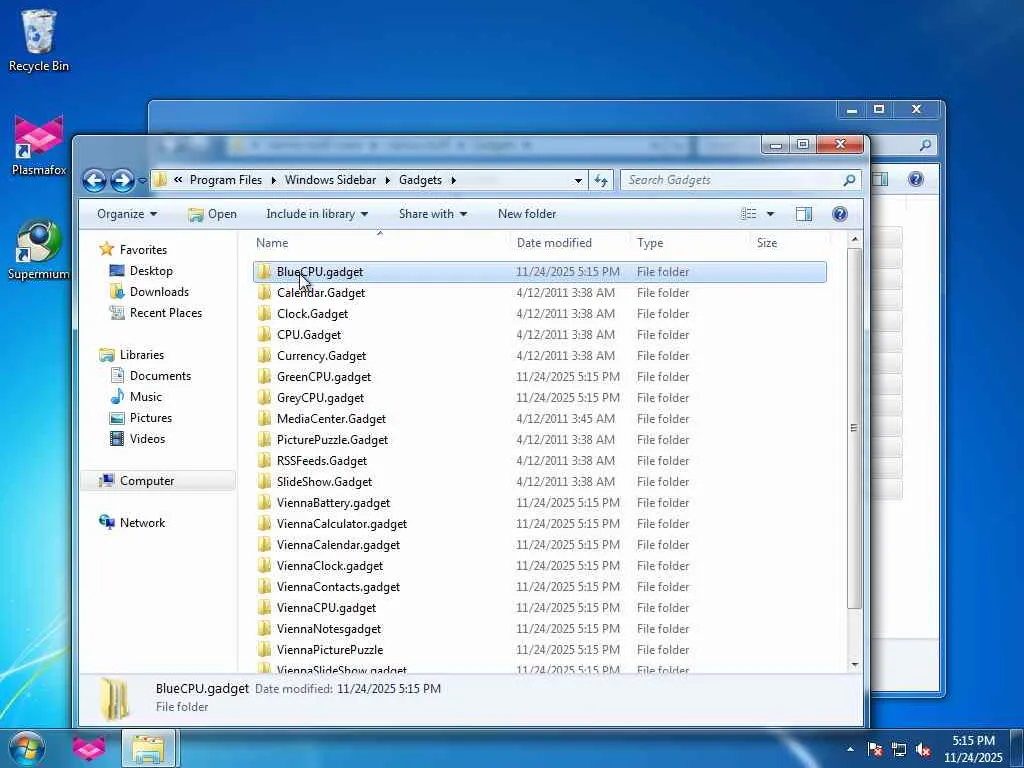Click the Clock.Gadget folder icon
This screenshot has height=768, width=1024.
click(264, 313)
